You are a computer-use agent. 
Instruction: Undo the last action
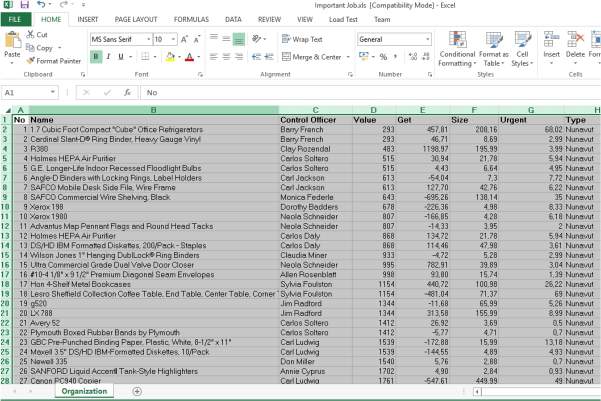coord(41,5)
